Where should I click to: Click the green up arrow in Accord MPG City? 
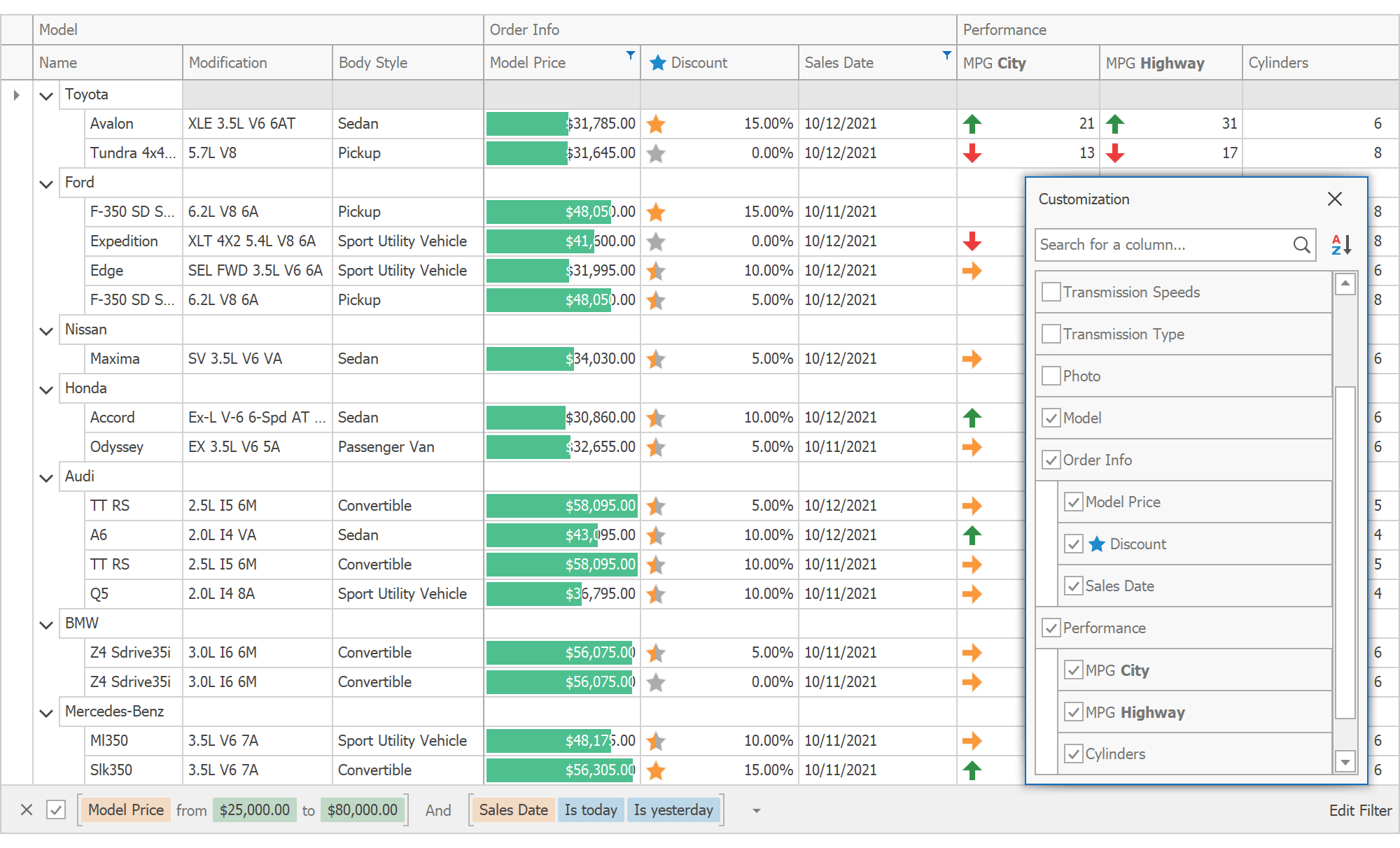(972, 417)
